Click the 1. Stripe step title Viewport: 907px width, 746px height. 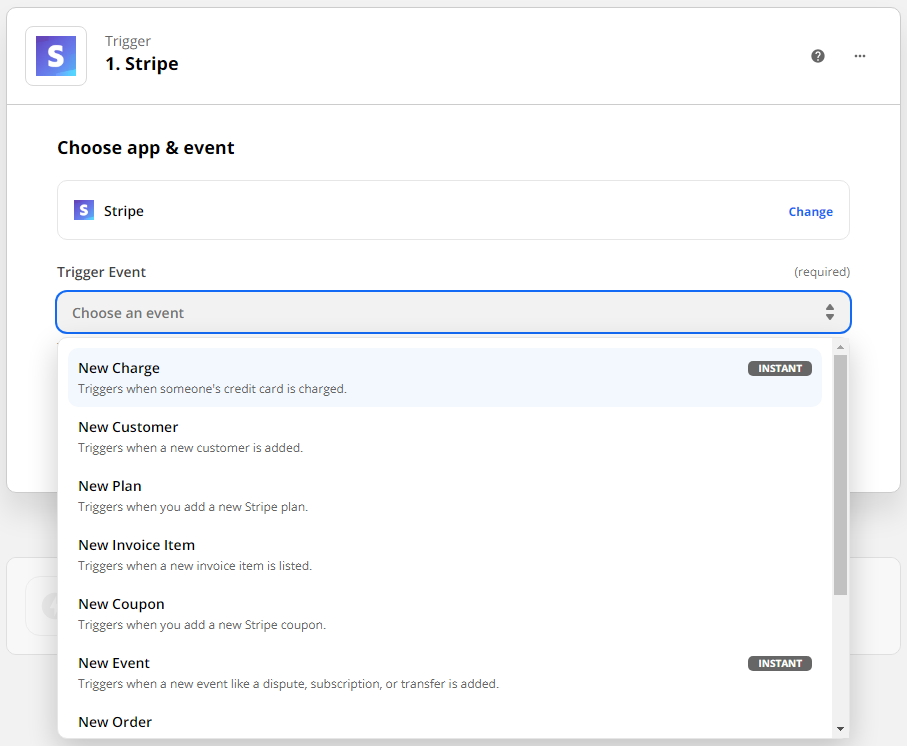point(141,63)
